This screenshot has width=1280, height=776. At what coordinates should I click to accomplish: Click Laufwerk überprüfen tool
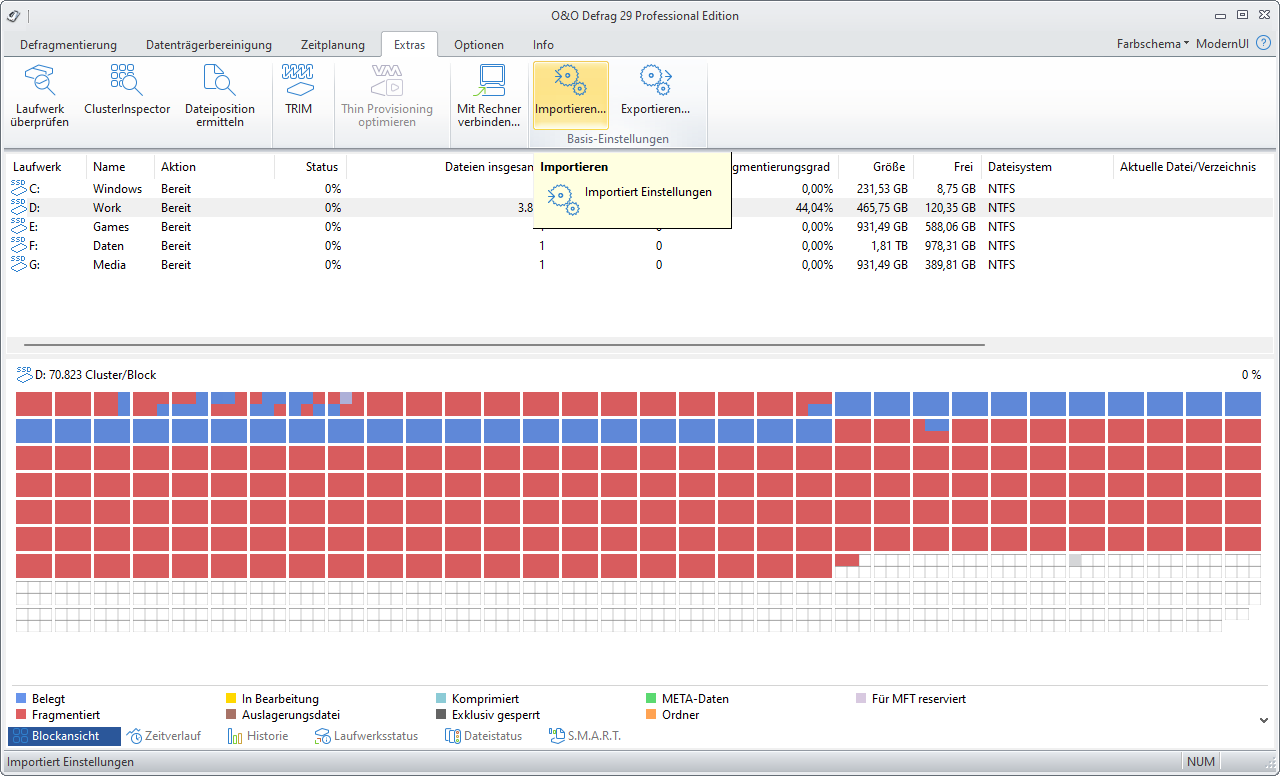(x=40, y=95)
